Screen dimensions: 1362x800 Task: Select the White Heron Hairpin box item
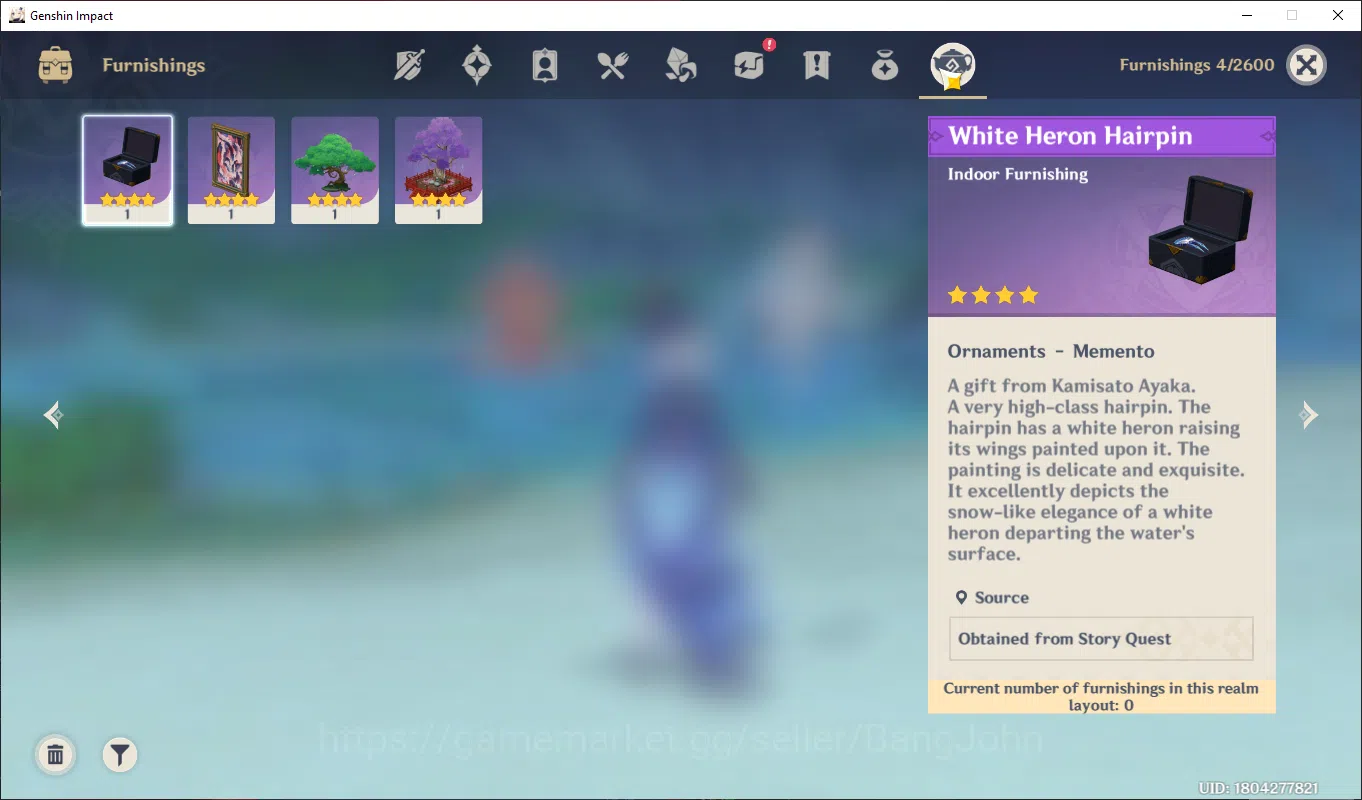pos(127,170)
